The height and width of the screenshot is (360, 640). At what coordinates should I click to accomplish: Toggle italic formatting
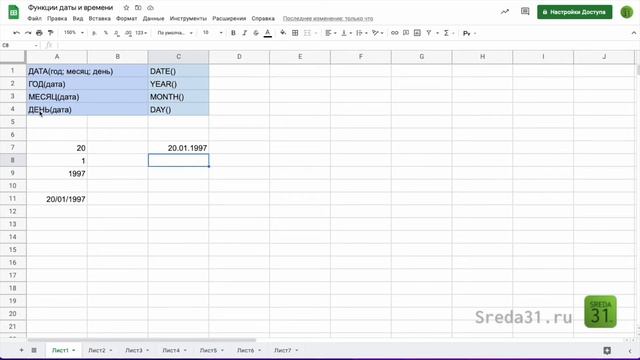pos(244,33)
